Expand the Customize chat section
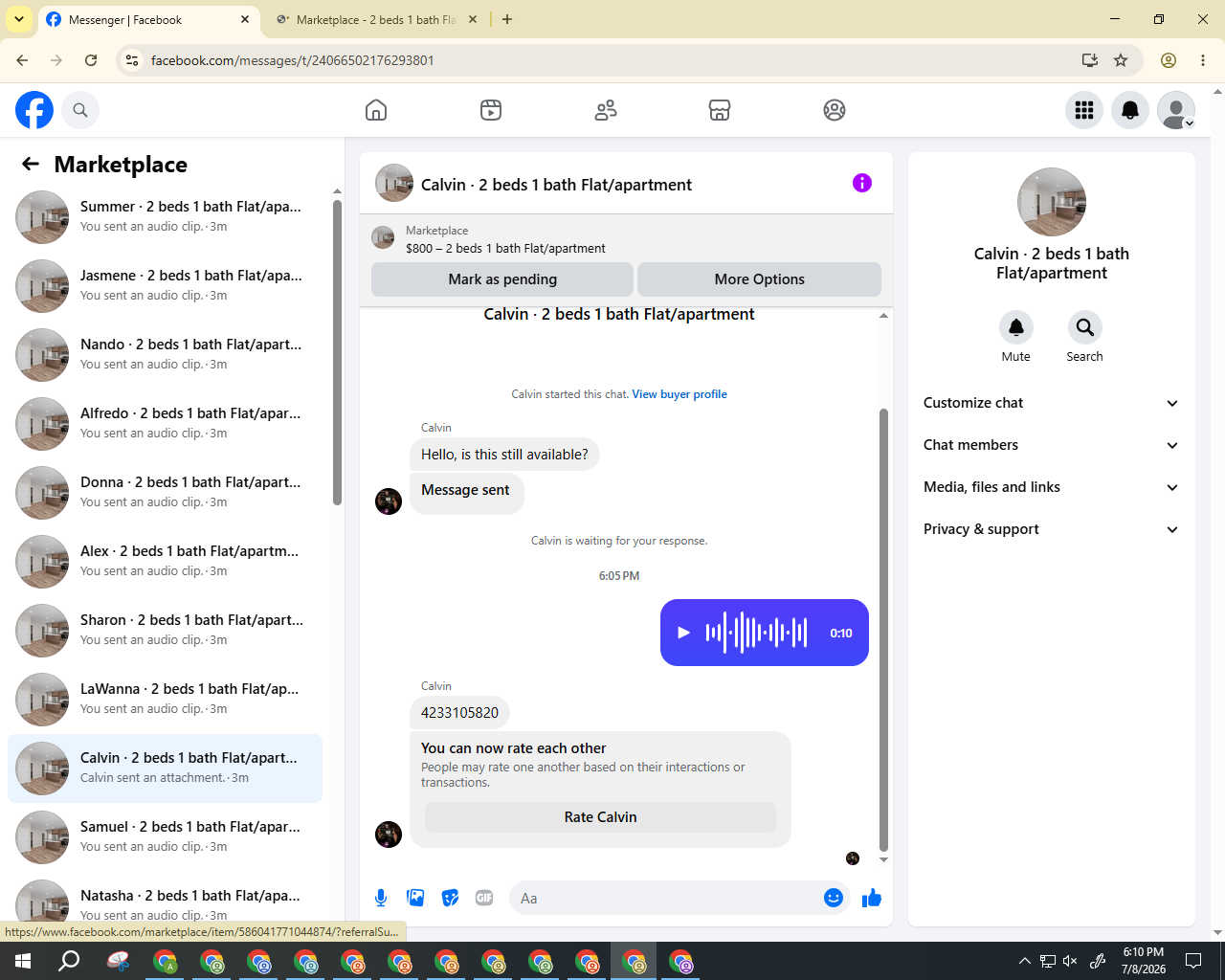 [1052, 403]
